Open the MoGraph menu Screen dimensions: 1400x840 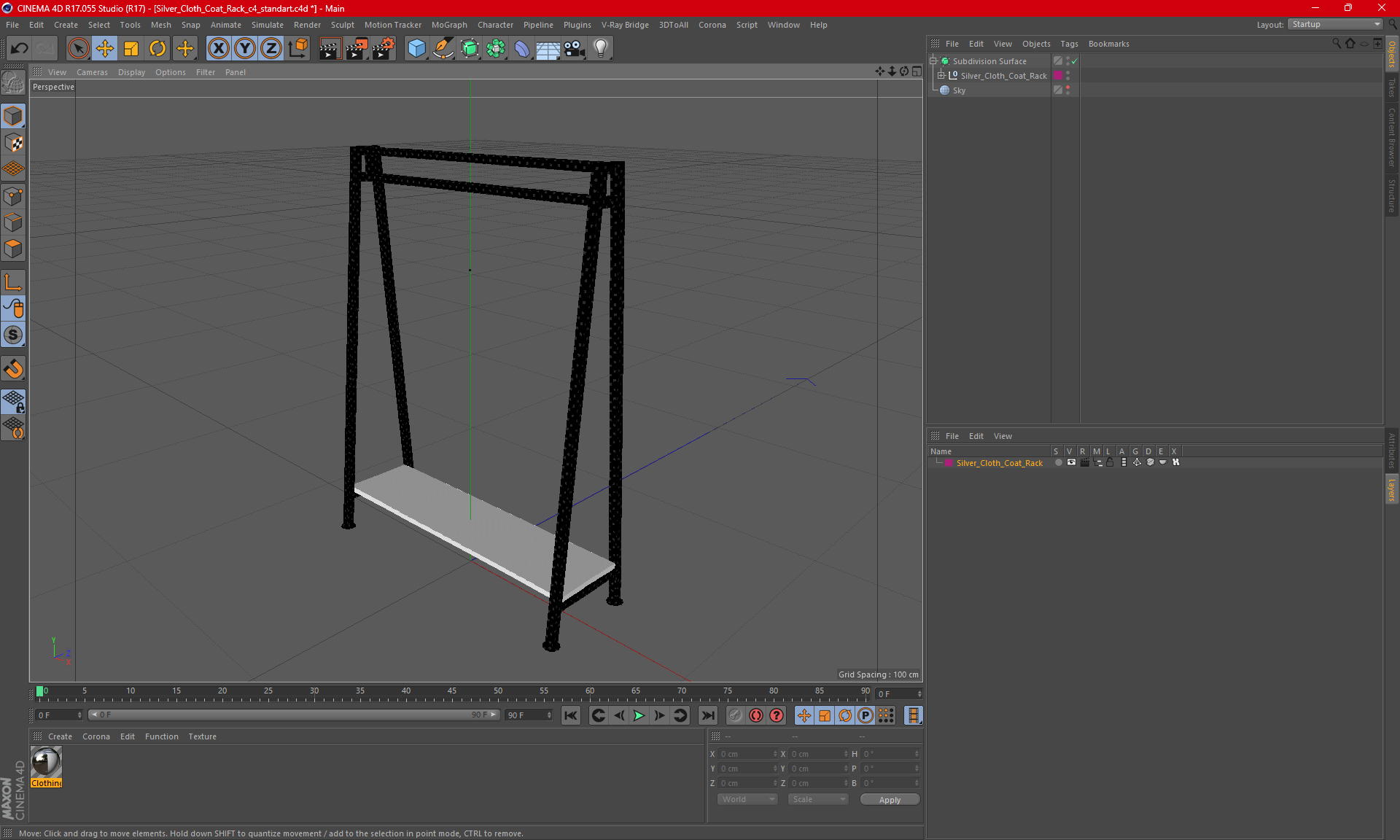coord(449,25)
